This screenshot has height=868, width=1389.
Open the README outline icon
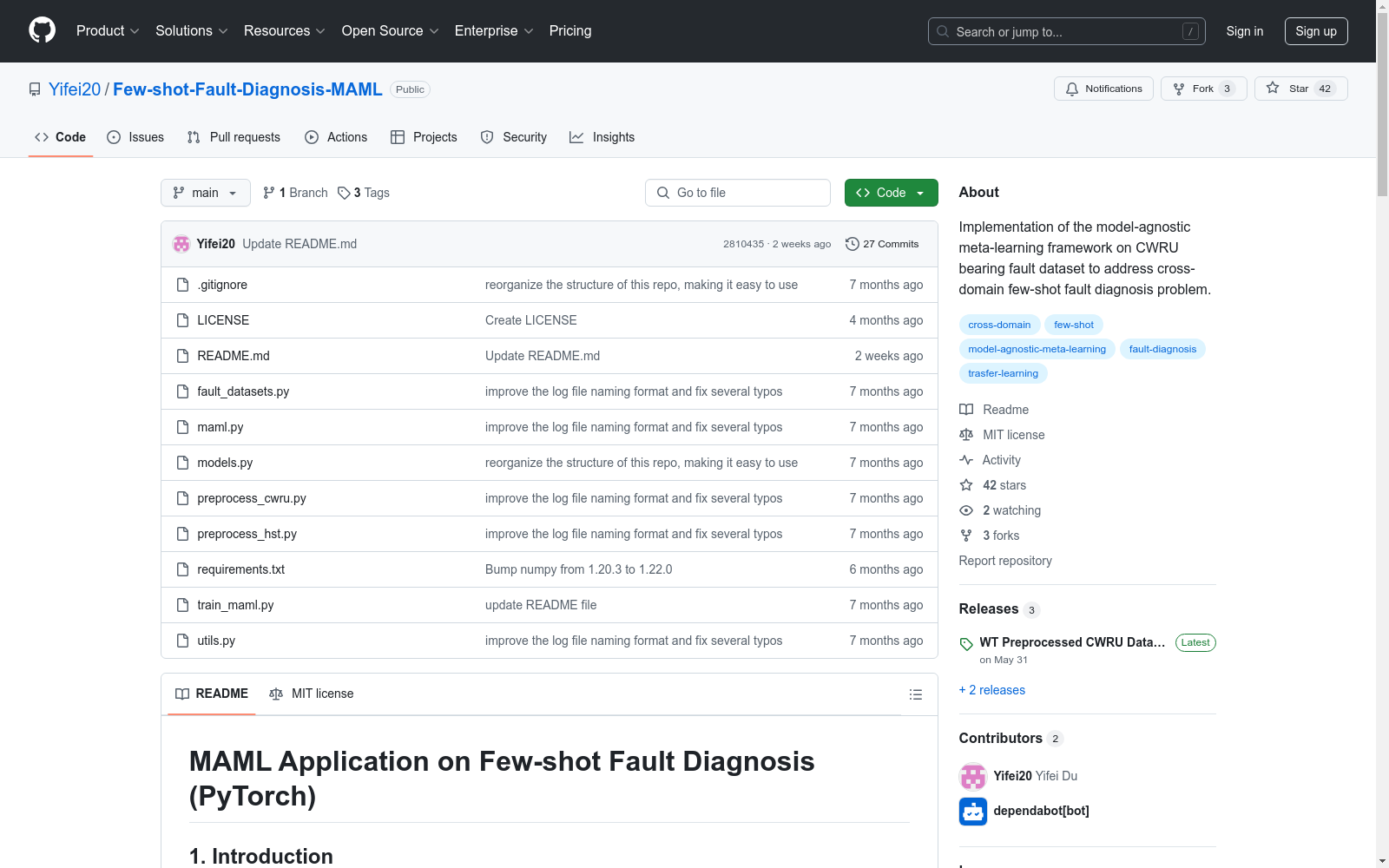915,694
